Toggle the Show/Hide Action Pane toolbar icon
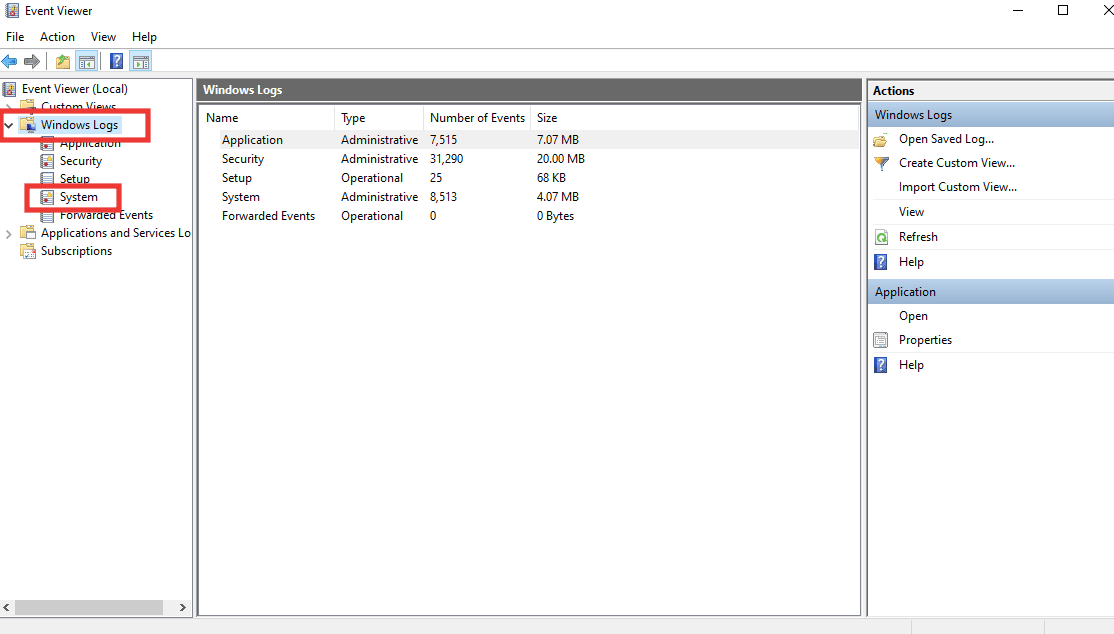This screenshot has height=634, width=1114. [140, 61]
